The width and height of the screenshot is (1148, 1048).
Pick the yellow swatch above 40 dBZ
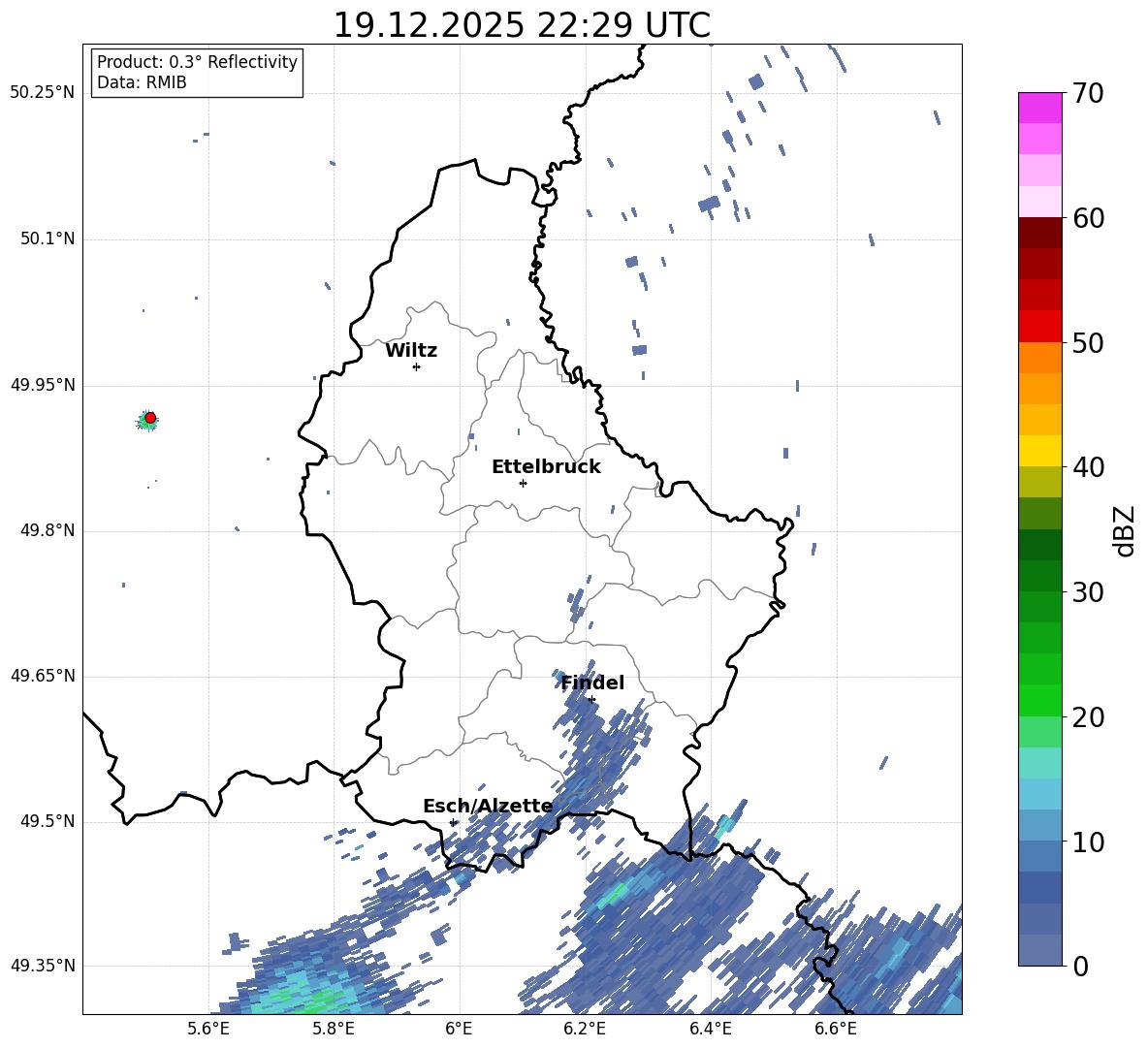1039,451
